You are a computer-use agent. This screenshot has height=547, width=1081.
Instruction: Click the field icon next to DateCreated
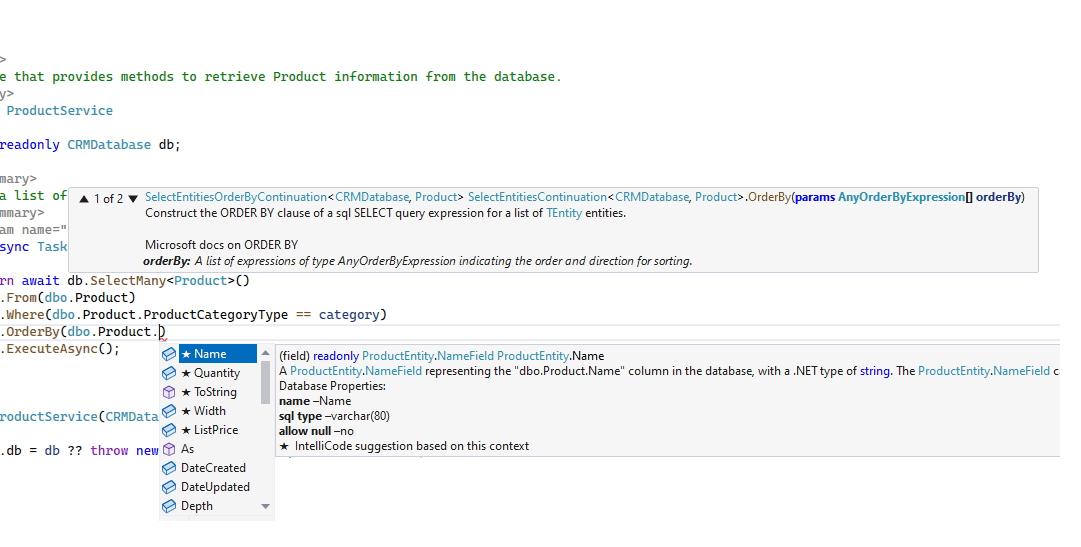pyautogui.click(x=169, y=468)
